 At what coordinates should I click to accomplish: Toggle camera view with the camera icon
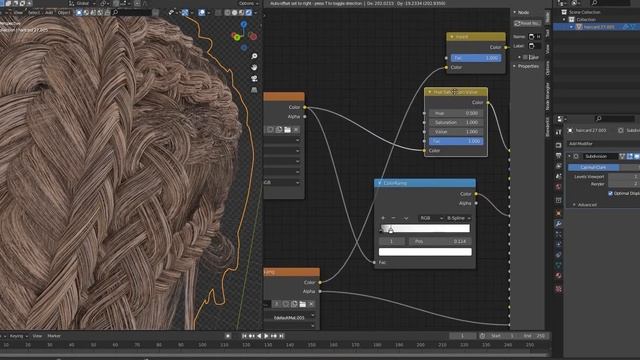[x=254, y=78]
